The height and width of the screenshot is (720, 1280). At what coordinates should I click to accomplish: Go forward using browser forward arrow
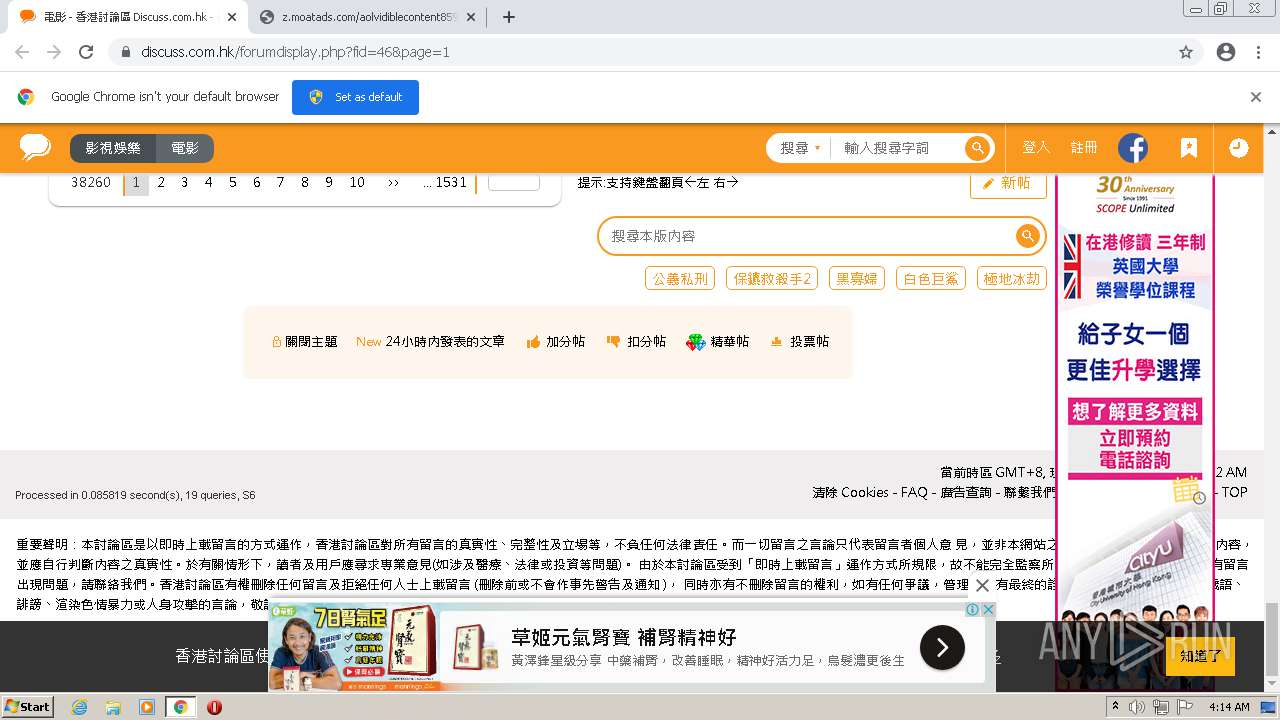54,52
